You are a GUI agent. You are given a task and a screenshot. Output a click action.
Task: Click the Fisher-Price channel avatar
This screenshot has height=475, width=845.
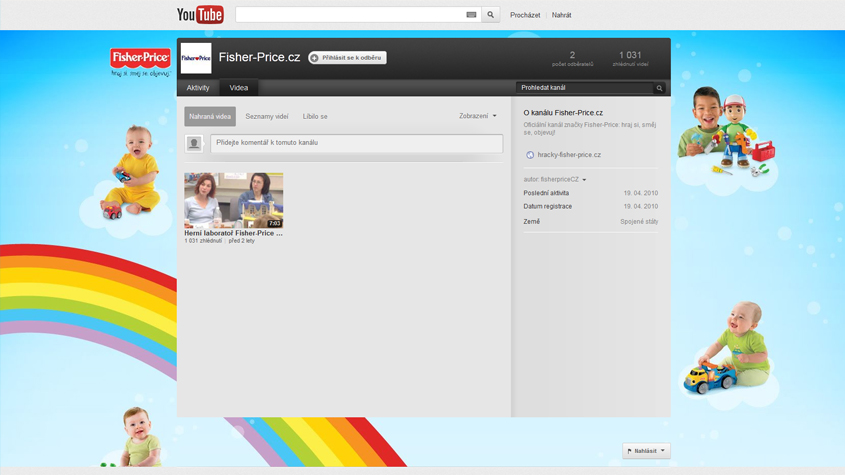[x=196, y=58]
